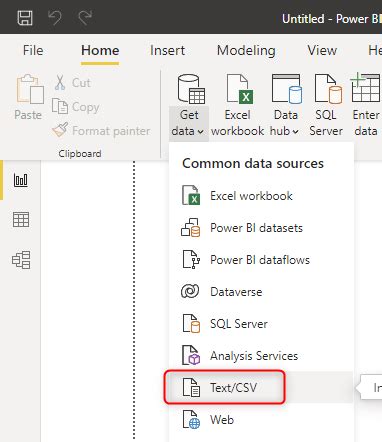The image size is (382, 442).
Task: Switch to the Home ribbon tab
Action: [100, 50]
